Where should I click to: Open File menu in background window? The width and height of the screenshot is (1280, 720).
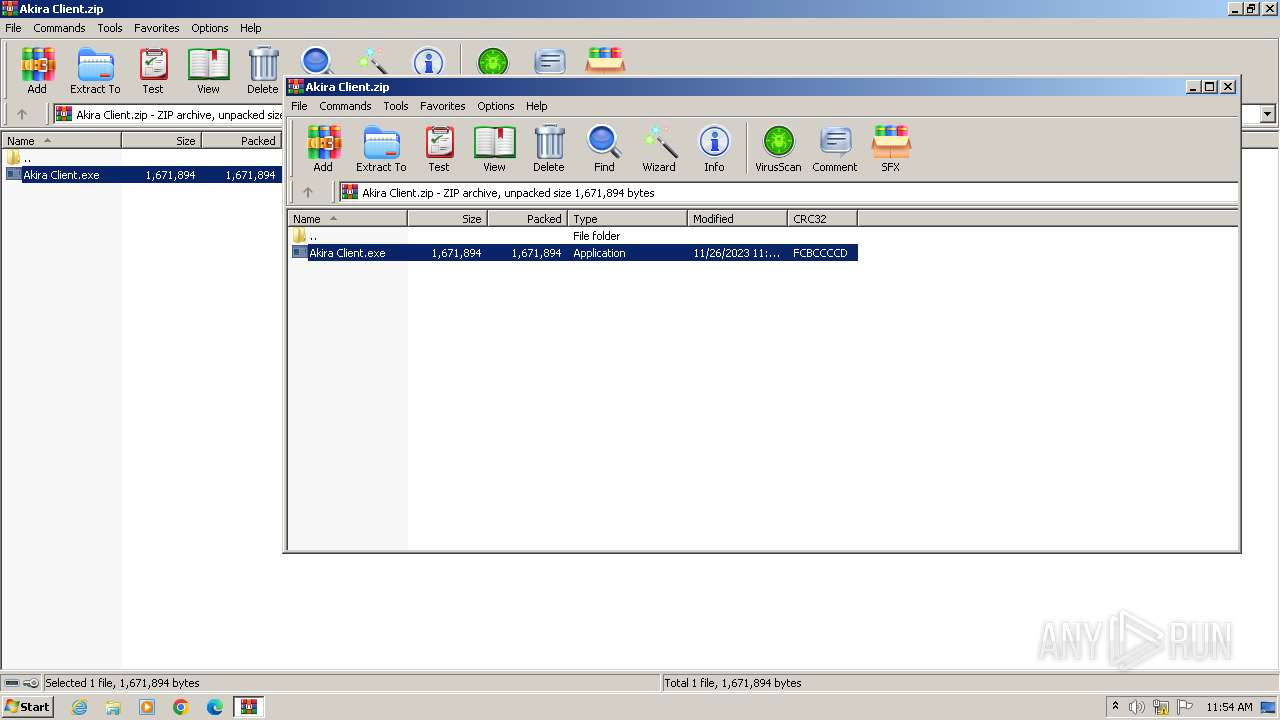point(13,28)
